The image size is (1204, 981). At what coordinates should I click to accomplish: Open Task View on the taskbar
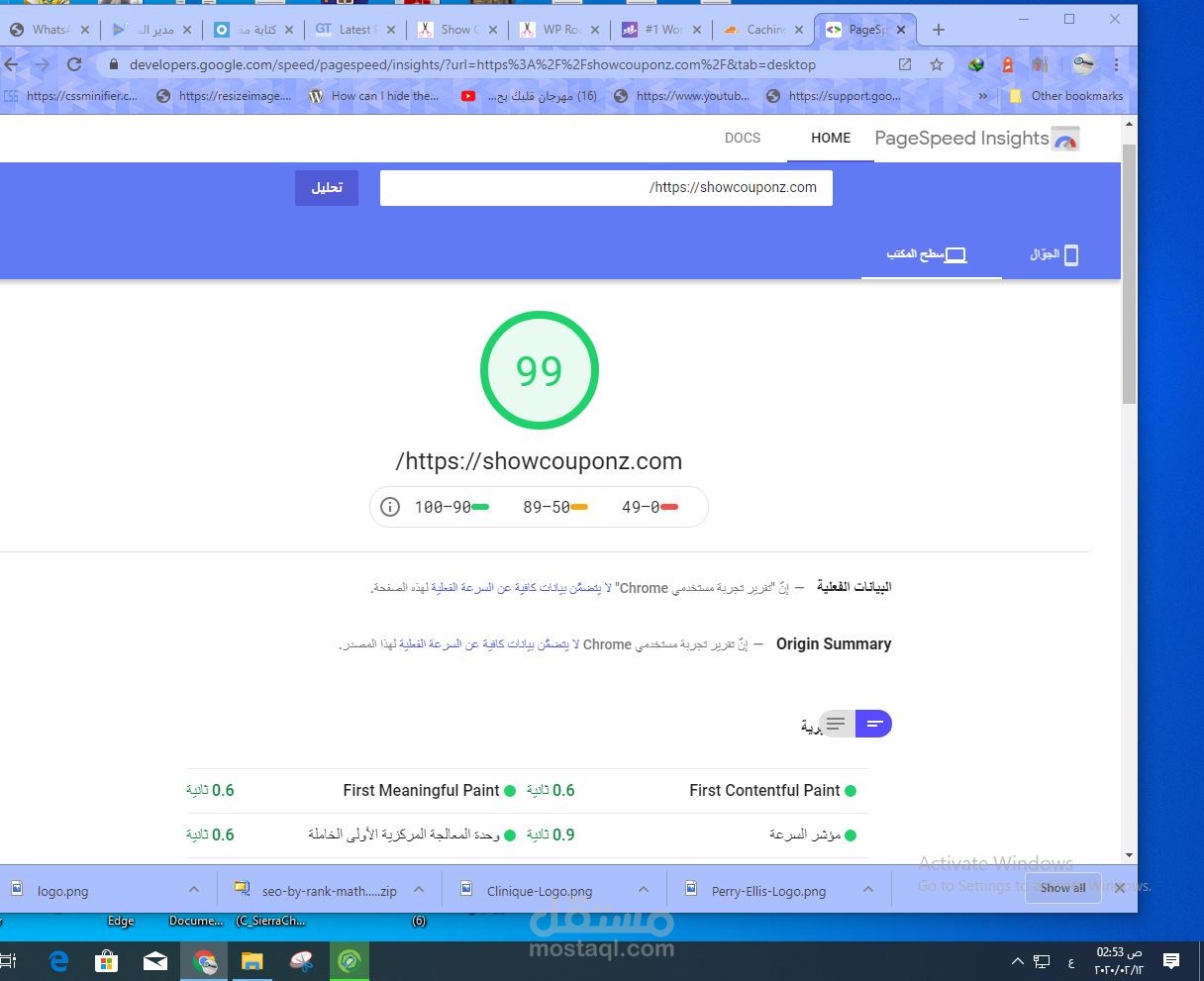(x=8, y=960)
